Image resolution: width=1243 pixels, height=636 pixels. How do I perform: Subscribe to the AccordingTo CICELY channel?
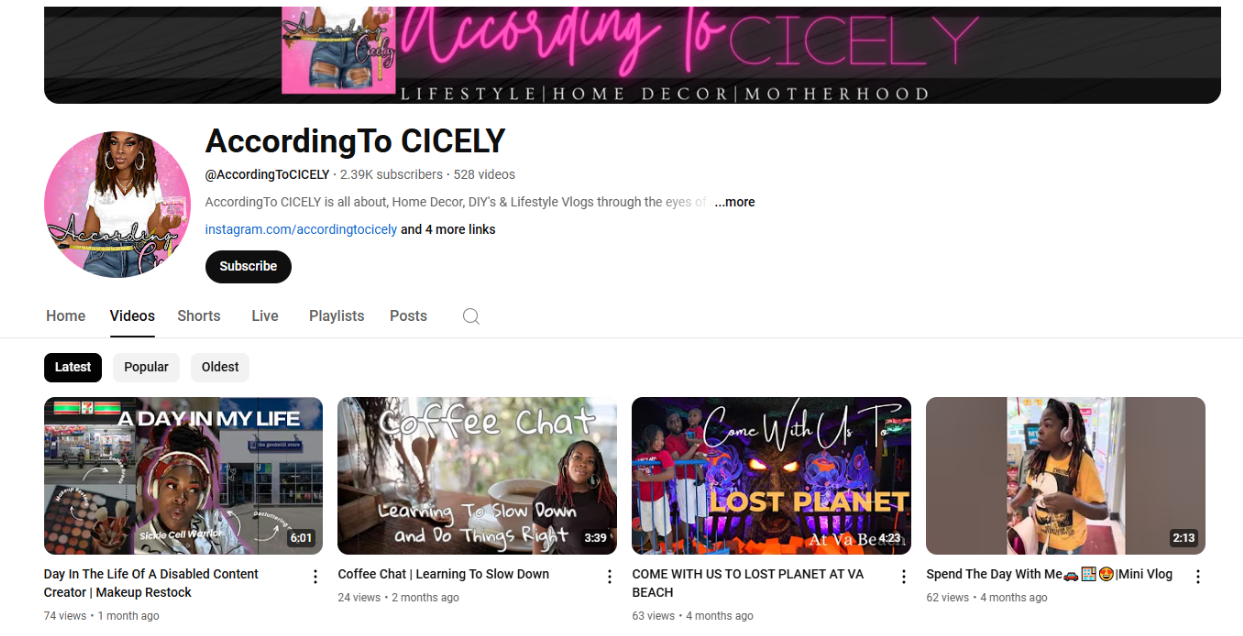click(248, 267)
